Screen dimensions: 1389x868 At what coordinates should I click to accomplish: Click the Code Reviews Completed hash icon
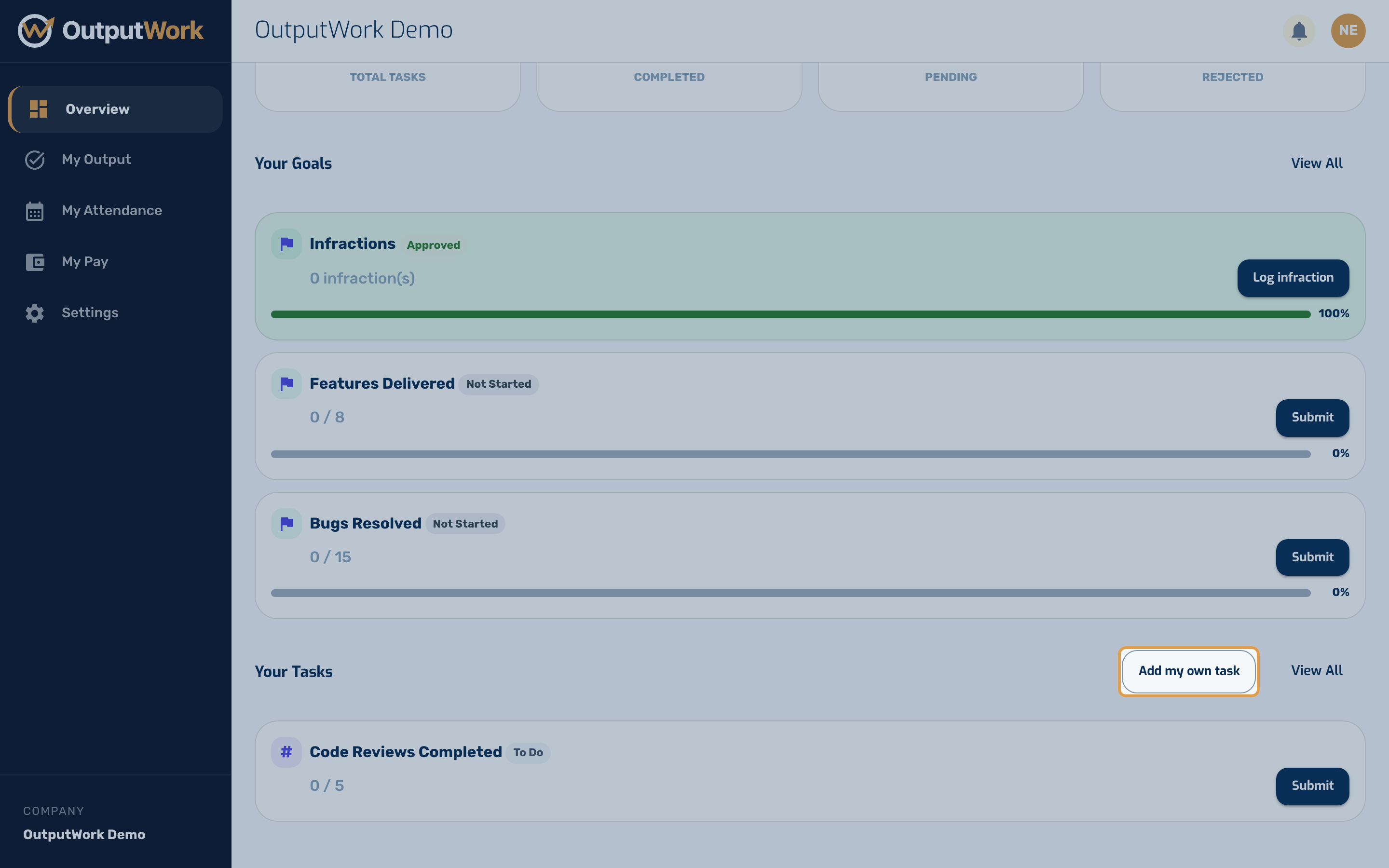point(286,752)
